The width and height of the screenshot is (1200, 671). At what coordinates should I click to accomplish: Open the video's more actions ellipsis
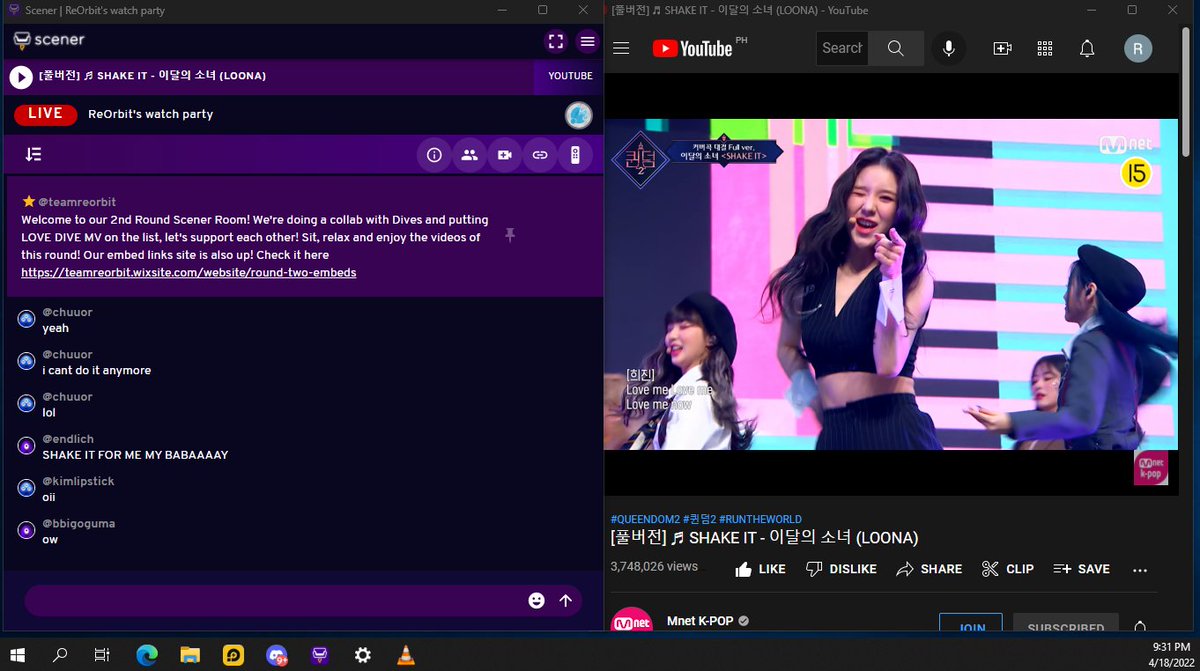click(1140, 569)
